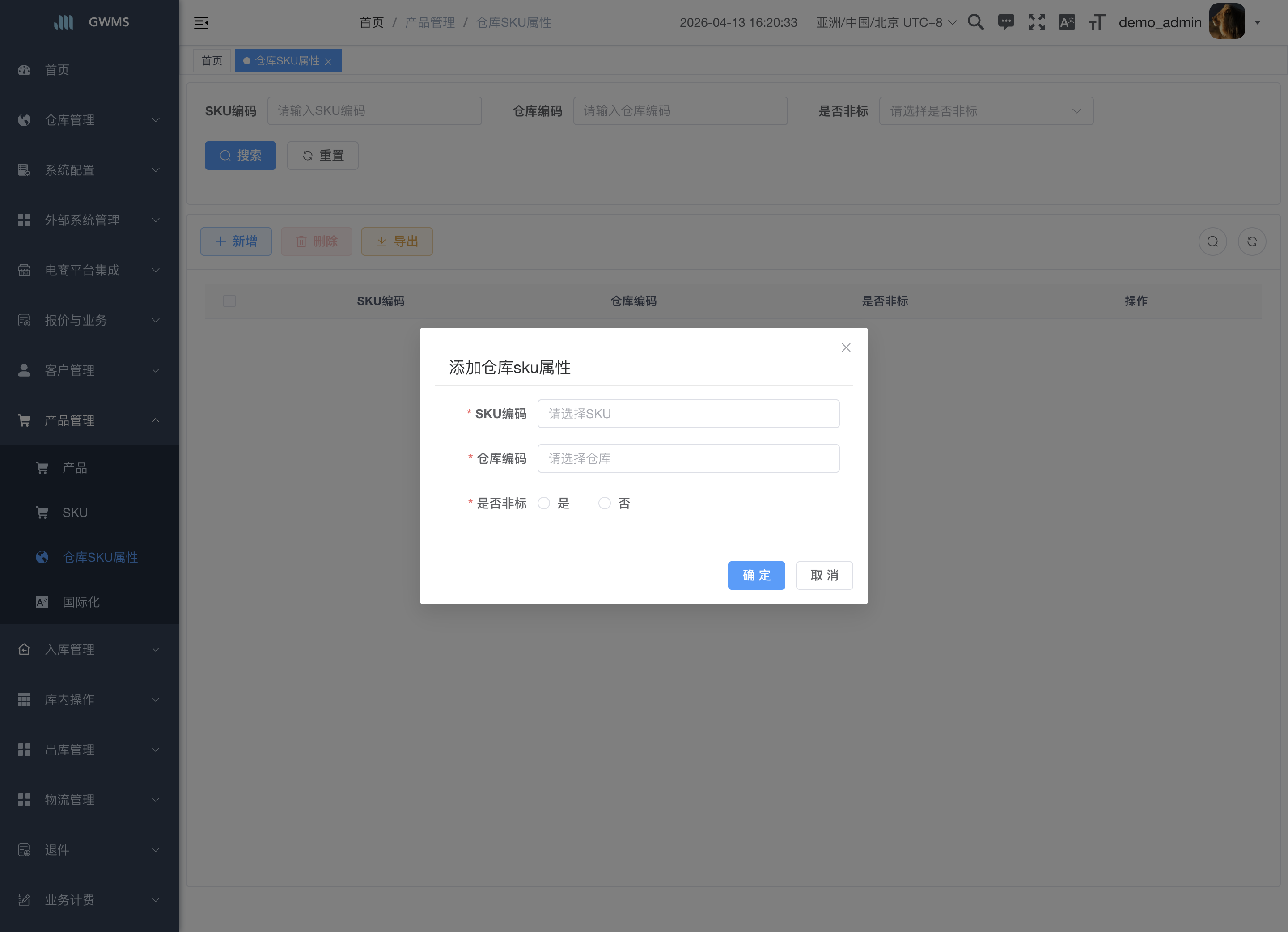This screenshot has height=932, width=1288.
Task: Click the 搜索 button
Action: (240, 156)
